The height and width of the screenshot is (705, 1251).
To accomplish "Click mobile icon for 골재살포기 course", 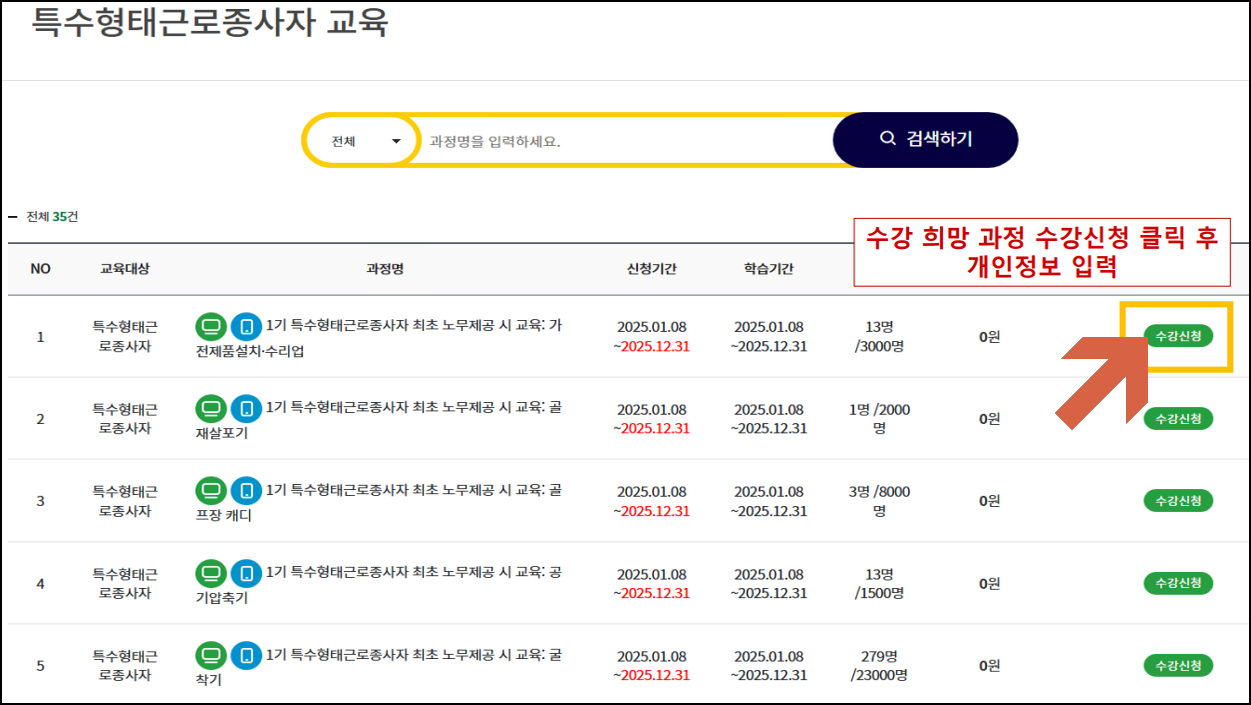I will 246,409.
